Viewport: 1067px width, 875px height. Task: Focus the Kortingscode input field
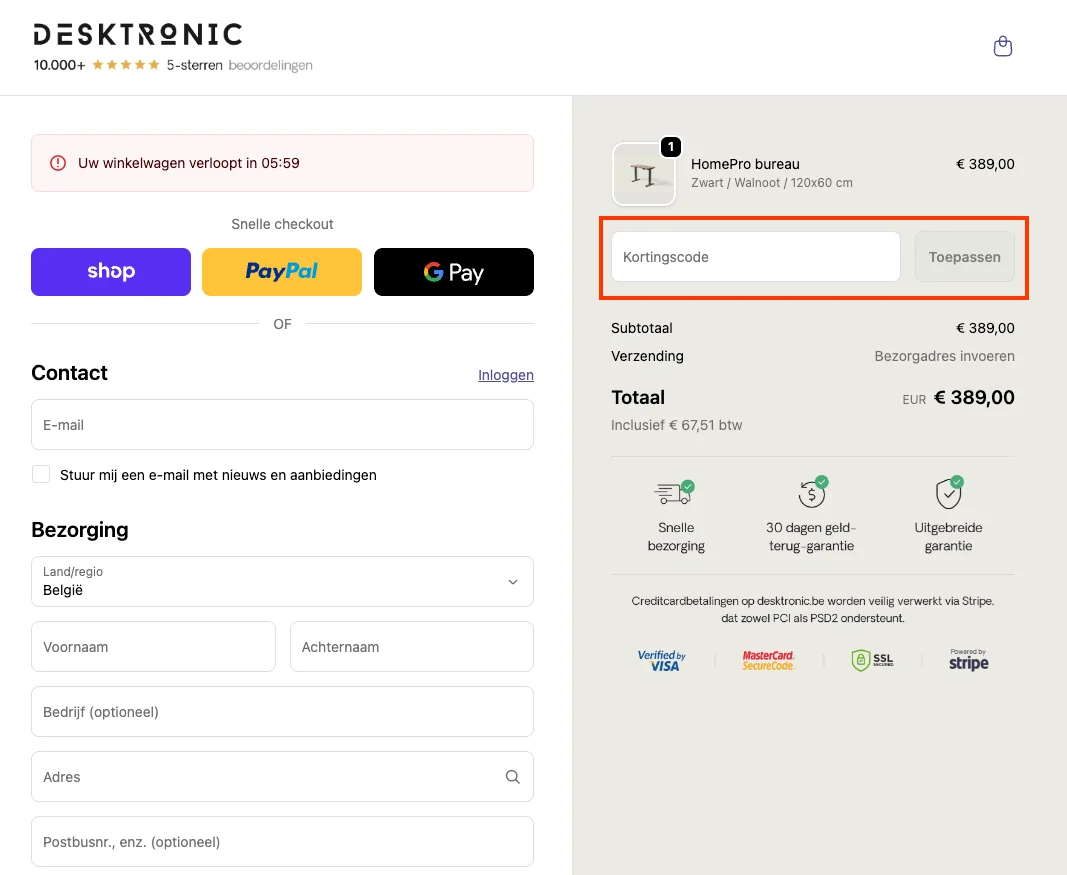coord(755,257)
